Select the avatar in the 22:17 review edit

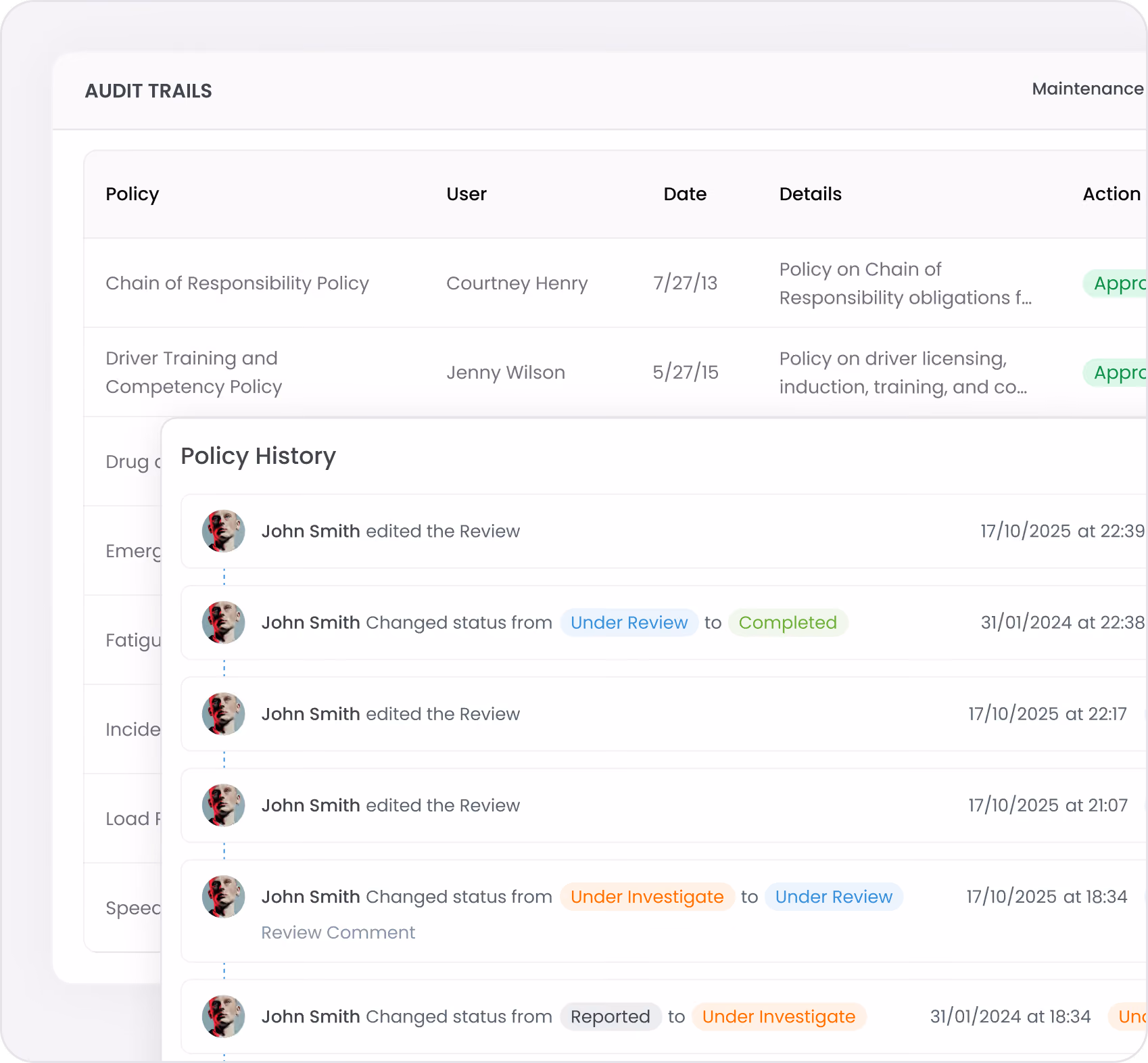pyautogui.click(x=223, y=713)
